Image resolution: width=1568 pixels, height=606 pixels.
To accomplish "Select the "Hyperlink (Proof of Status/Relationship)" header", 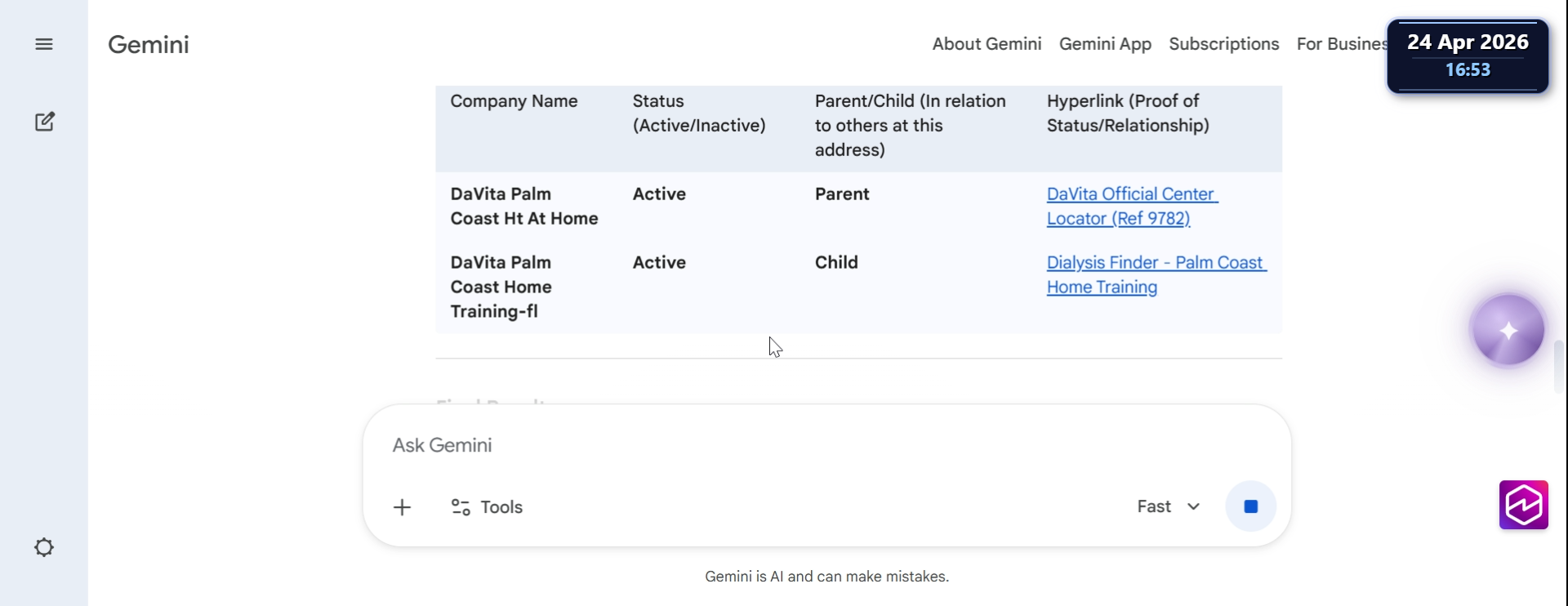I will 1128,114.
